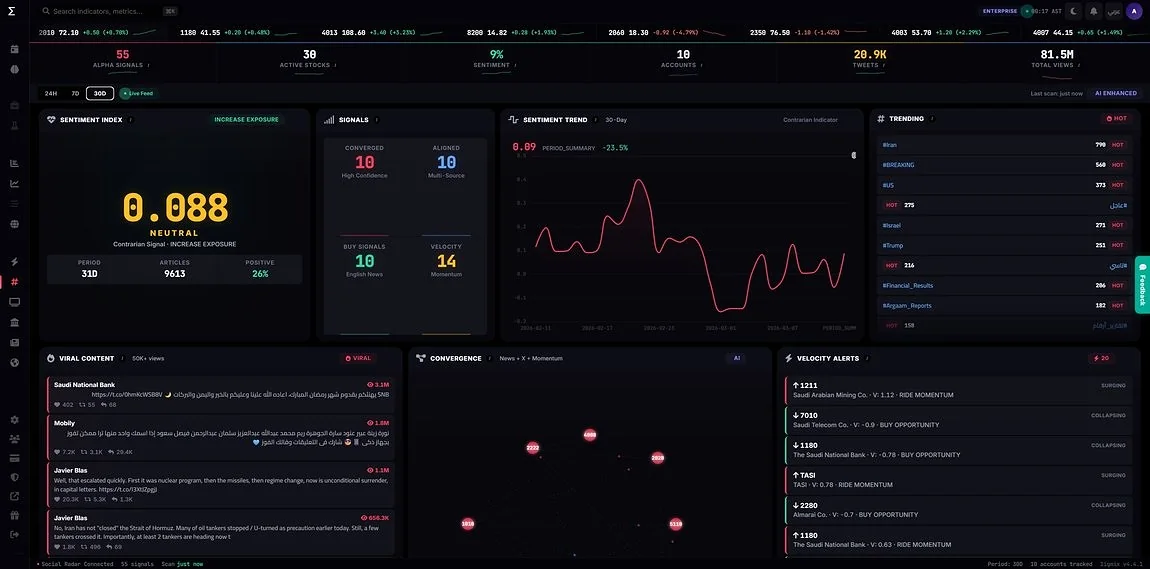1150x569 pixels.
Task: Open the users group icon in the sidebar
Action: click(x=15, y=438)
